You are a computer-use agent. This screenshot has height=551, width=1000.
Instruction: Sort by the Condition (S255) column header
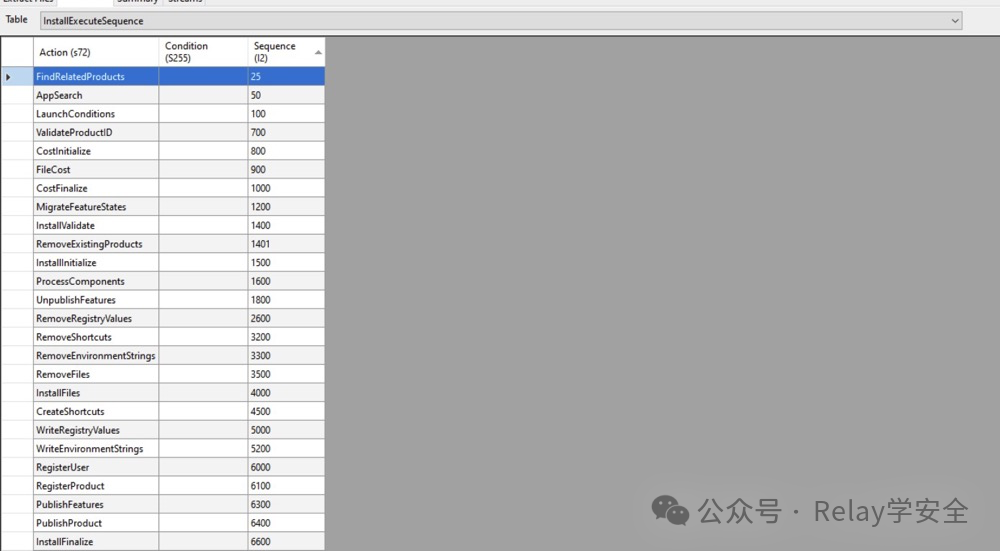[x=203, y=52]
